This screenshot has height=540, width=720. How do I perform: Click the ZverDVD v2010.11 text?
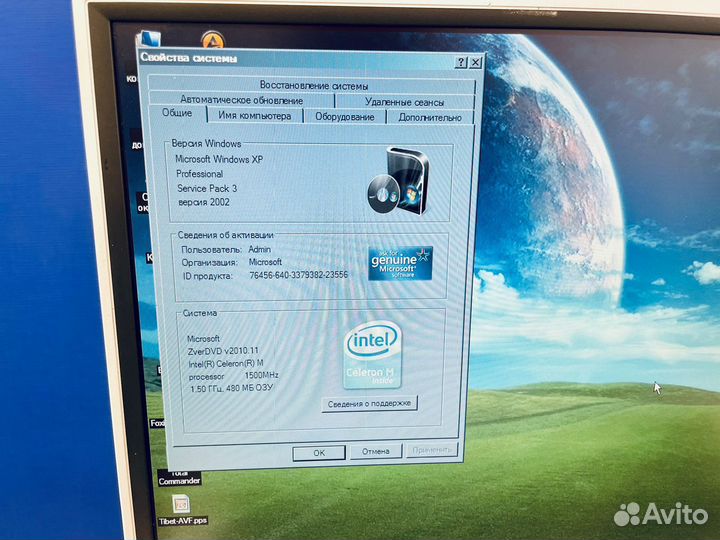point(223,351)
